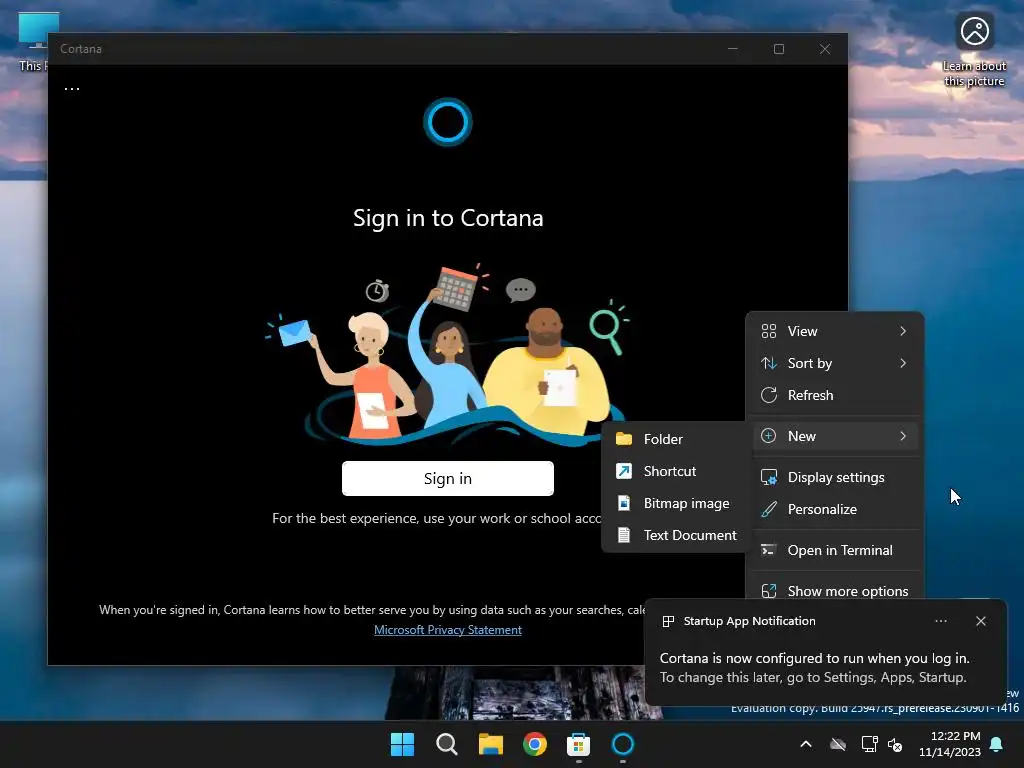Screen dimensions: 1024x768
Task: Show hidden system tray icons
Action: (806, 744)
